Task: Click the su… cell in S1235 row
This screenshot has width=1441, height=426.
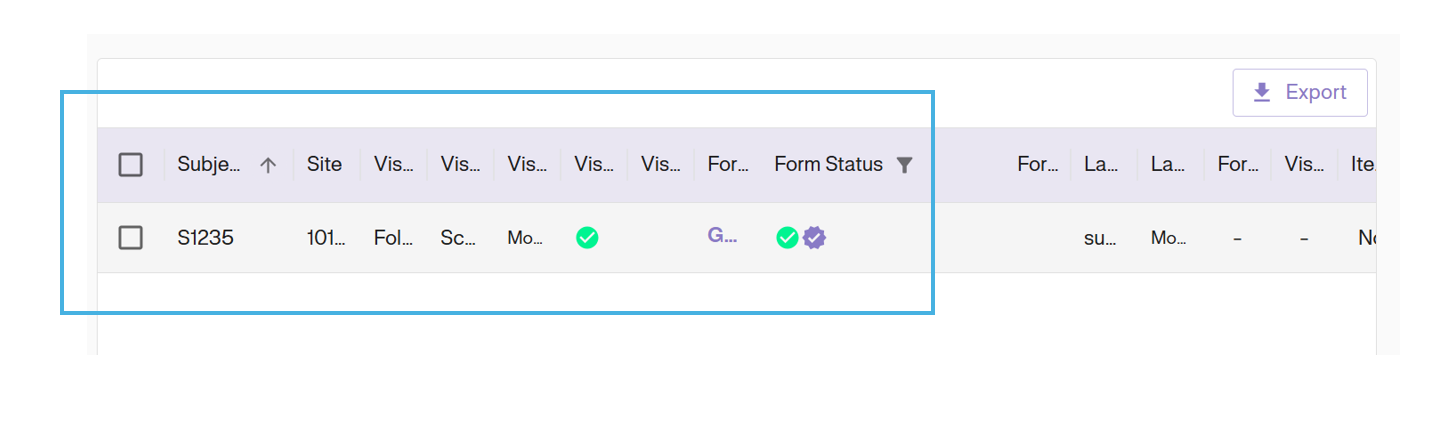Action: point(1100,238)
